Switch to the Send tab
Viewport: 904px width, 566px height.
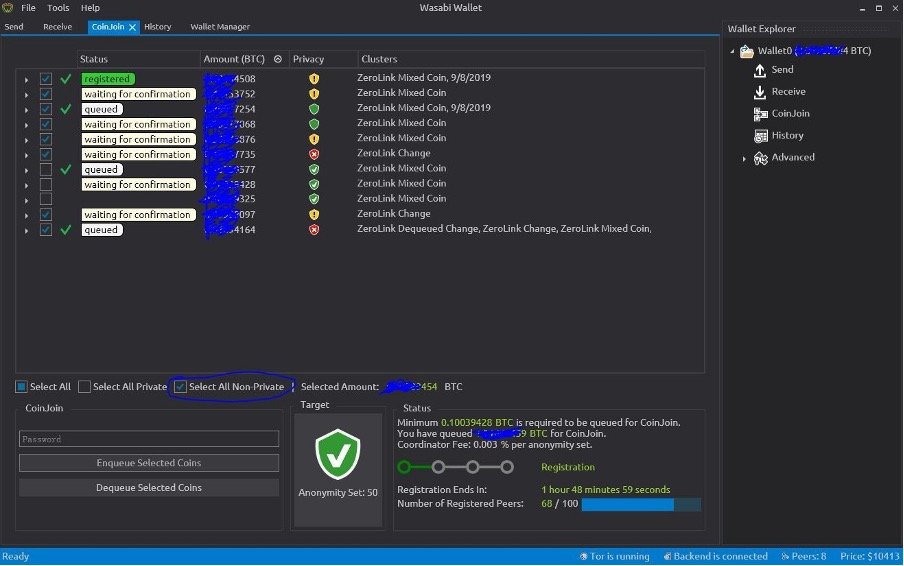pyautogui.click(x=14, y=27)
